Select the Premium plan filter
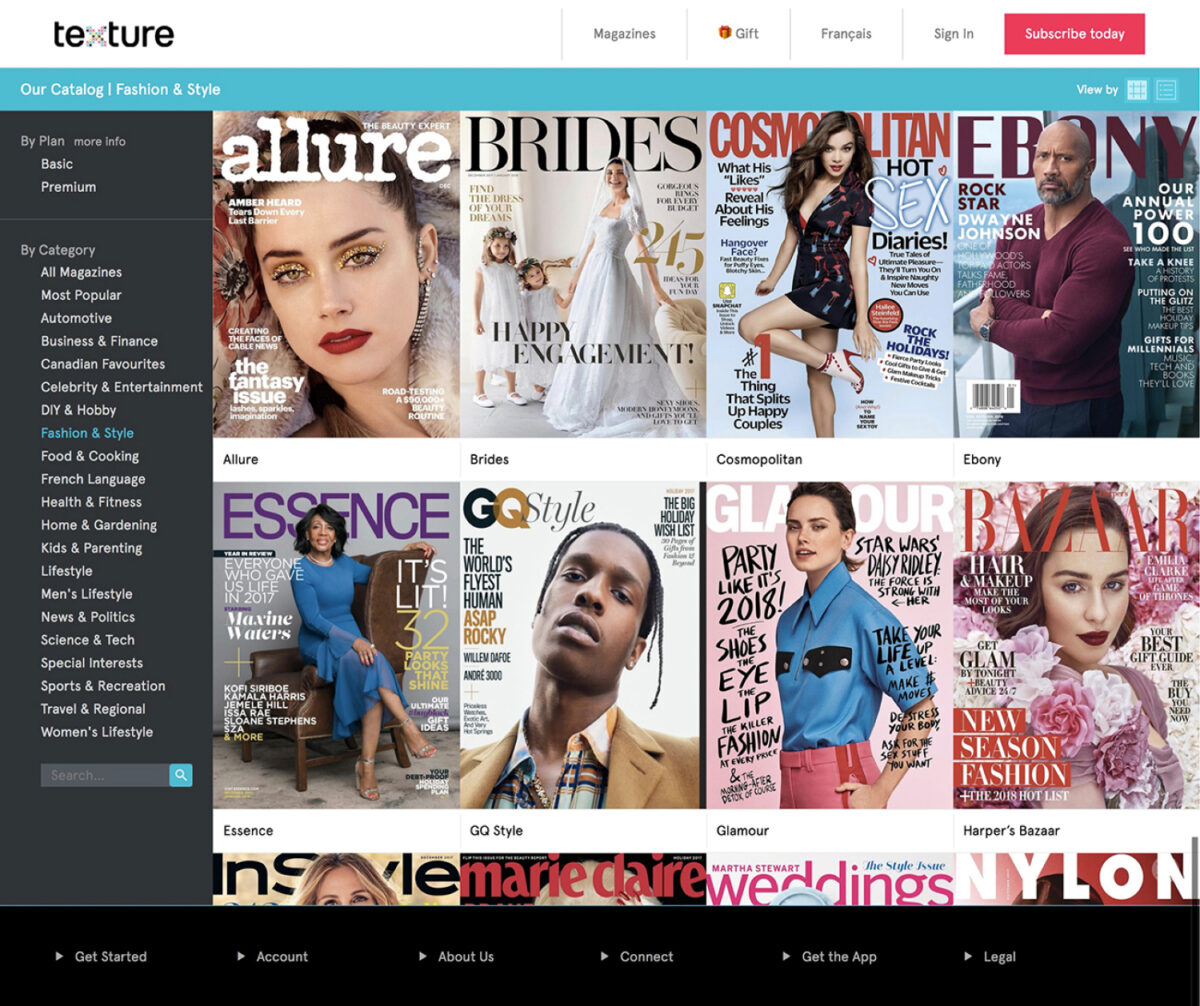Screen dimensions: 1200x1006 69,187
